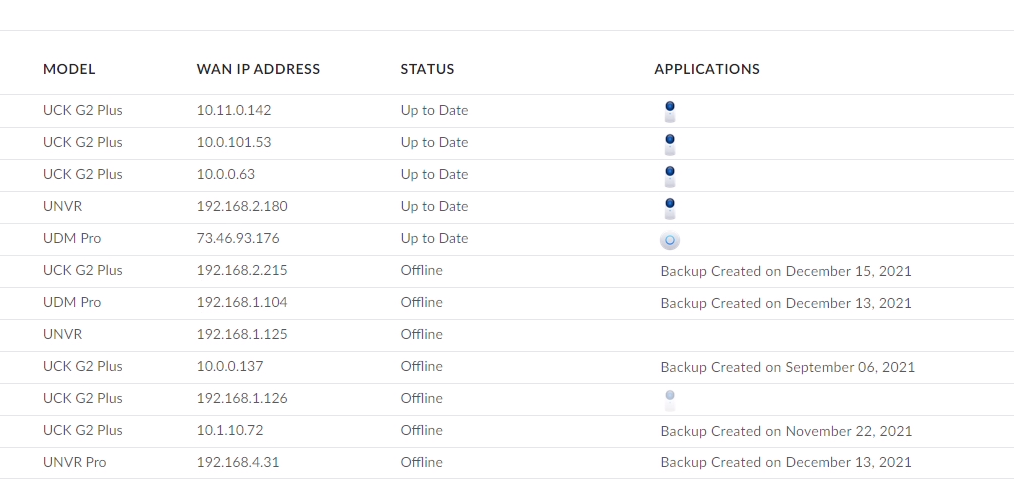Viewport: 1014px width, 496px height.
Task: Select the UNVR Pro model row
Action: pyautogui.click(x=74, y=462)
